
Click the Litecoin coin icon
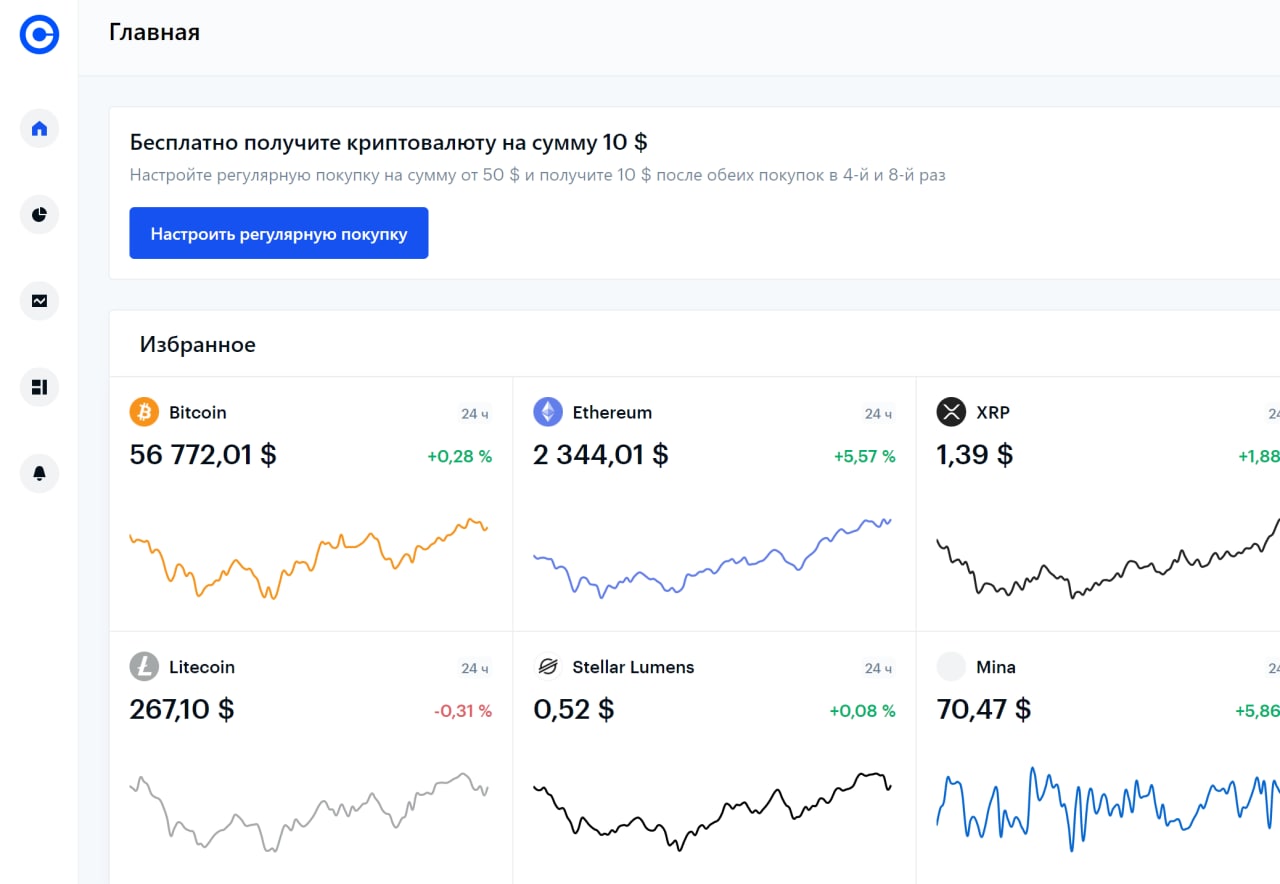point(144,667)
